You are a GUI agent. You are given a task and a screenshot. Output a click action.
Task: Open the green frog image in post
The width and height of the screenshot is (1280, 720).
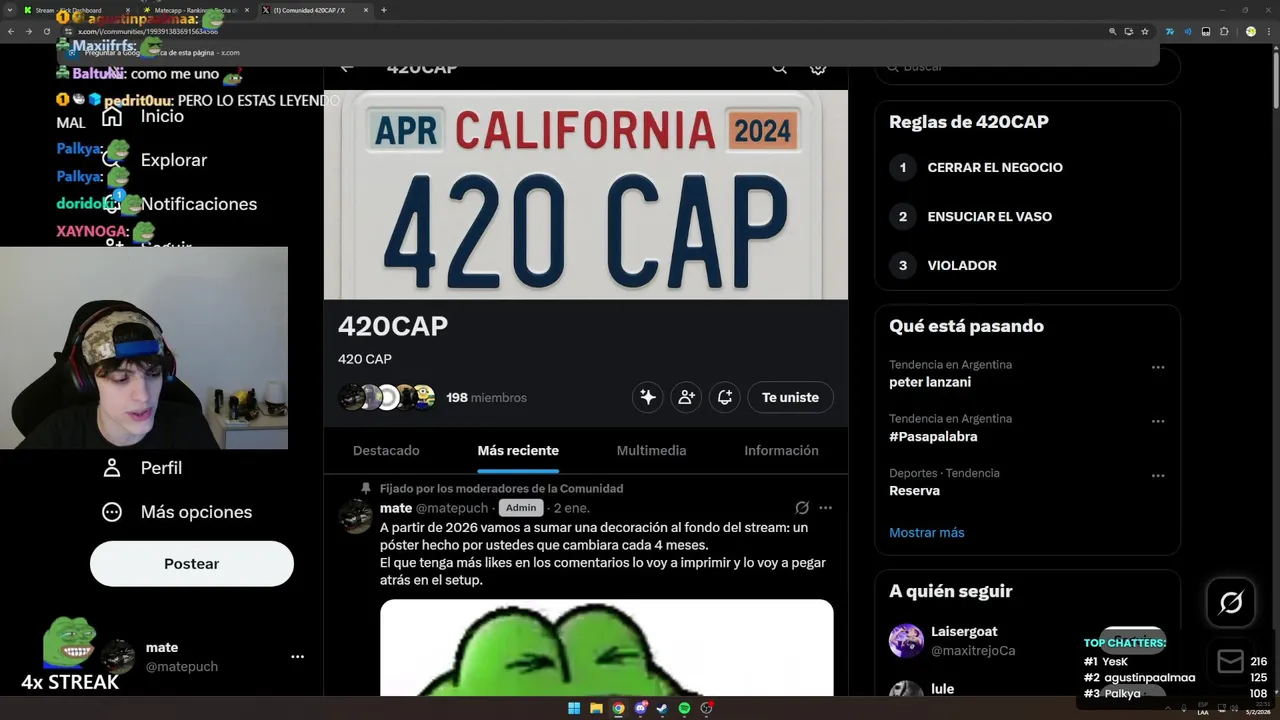(x=606, y=648)
